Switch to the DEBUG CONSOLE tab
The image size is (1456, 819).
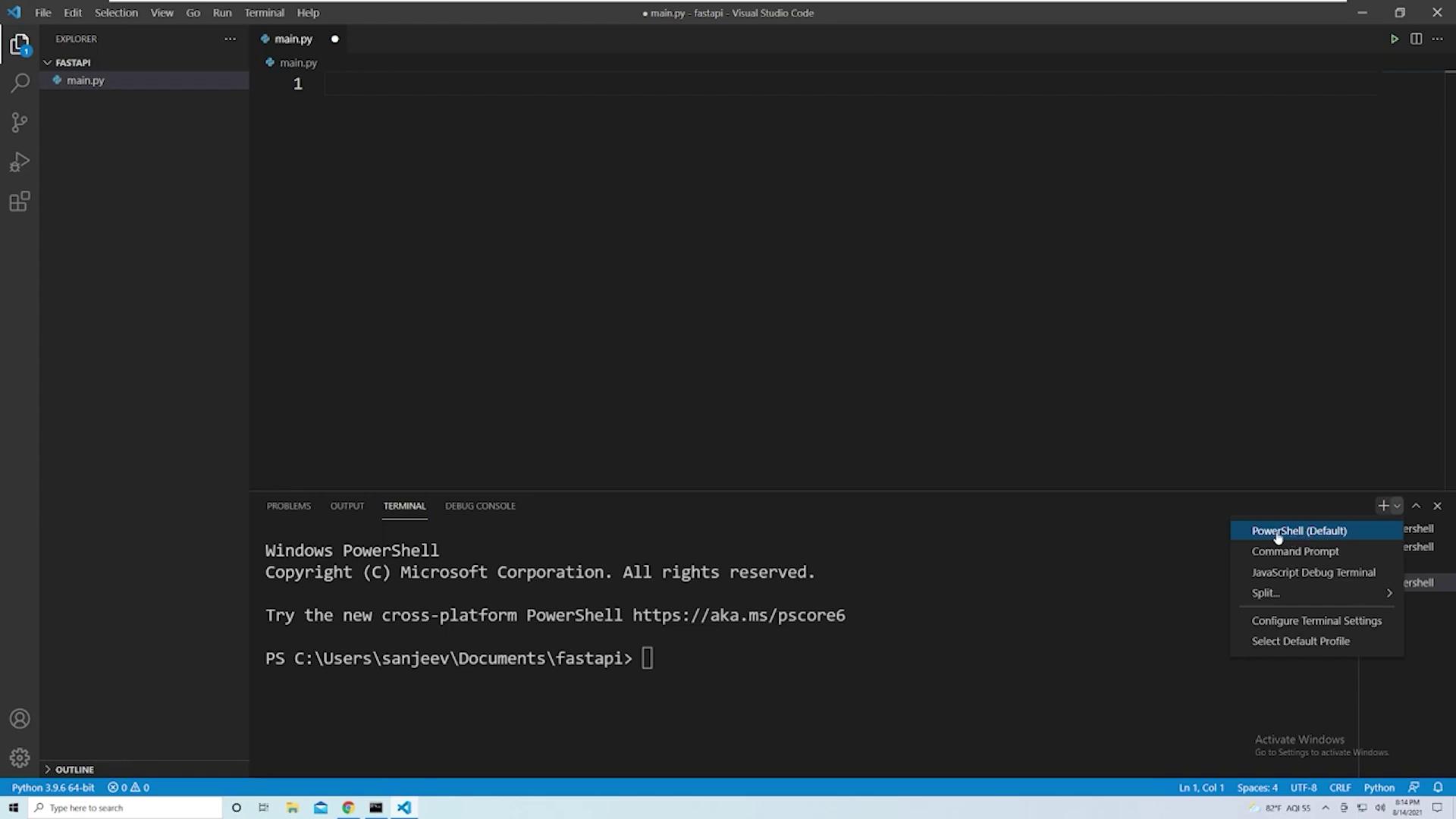point(480,506)
